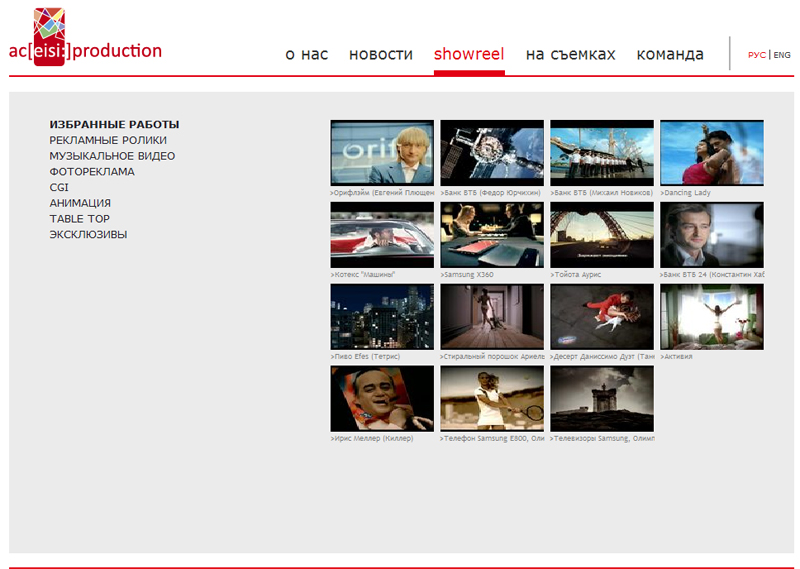Screen dimensions: 800x569
Task: Open the 'команда' page
Action: (x=670, y=55)
